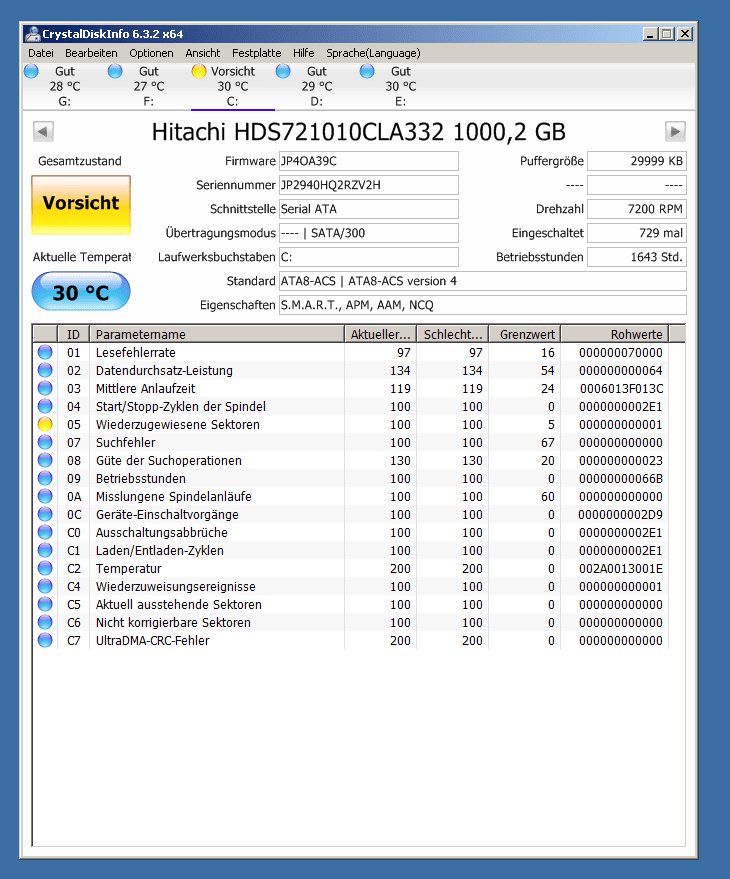The height and width of the screenshot is (879, 730).
Task: Open the Festplatte menu
Action: [256, 53]
